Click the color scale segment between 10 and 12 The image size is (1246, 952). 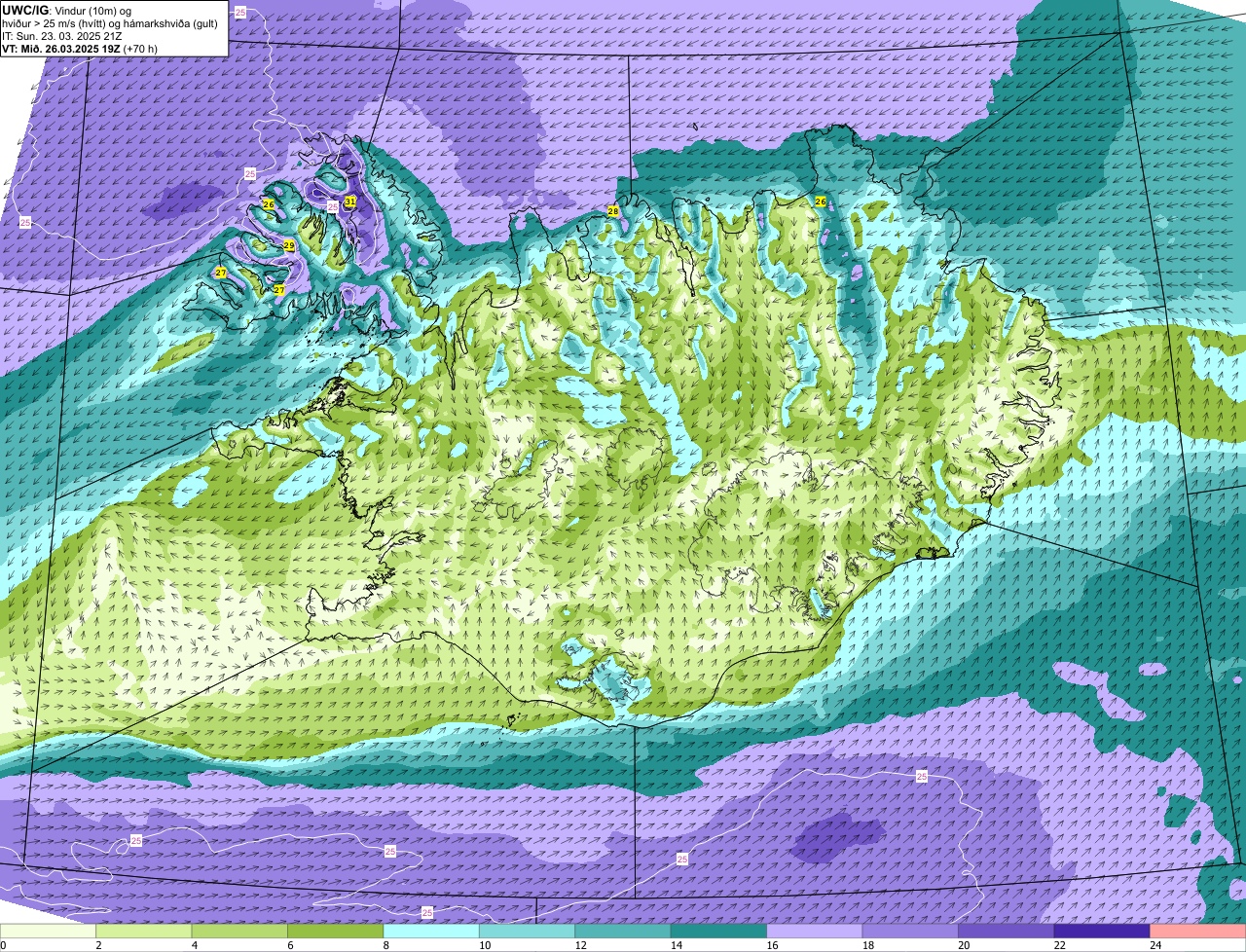pos(528,931)
